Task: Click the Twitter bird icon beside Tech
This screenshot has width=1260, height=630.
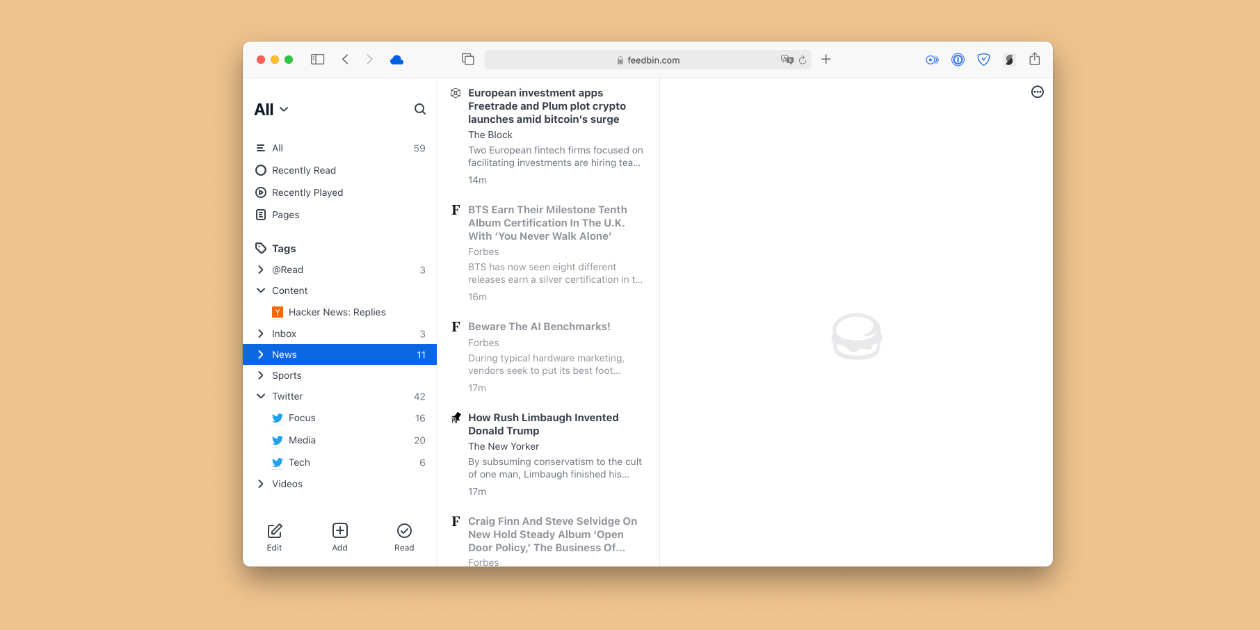Action: point(278,462)
